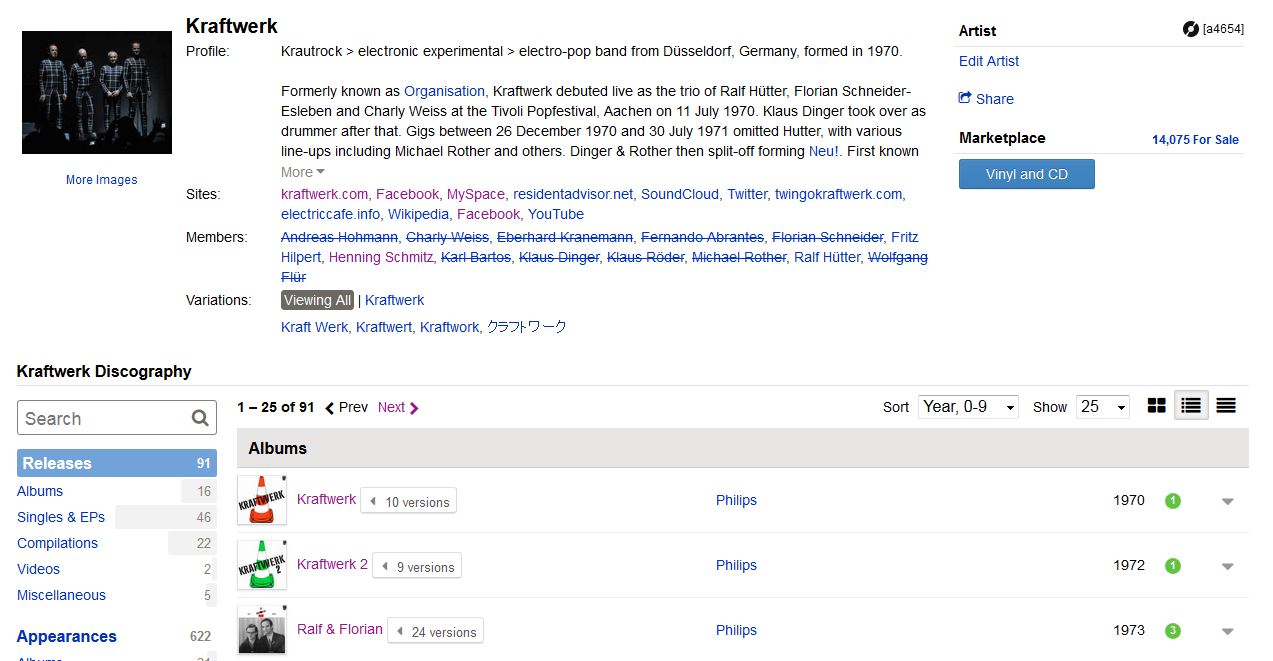This screenshot has width=1273, height=661.
Task: Select the compact text-only list view icon
Action: pos(1226,406)
